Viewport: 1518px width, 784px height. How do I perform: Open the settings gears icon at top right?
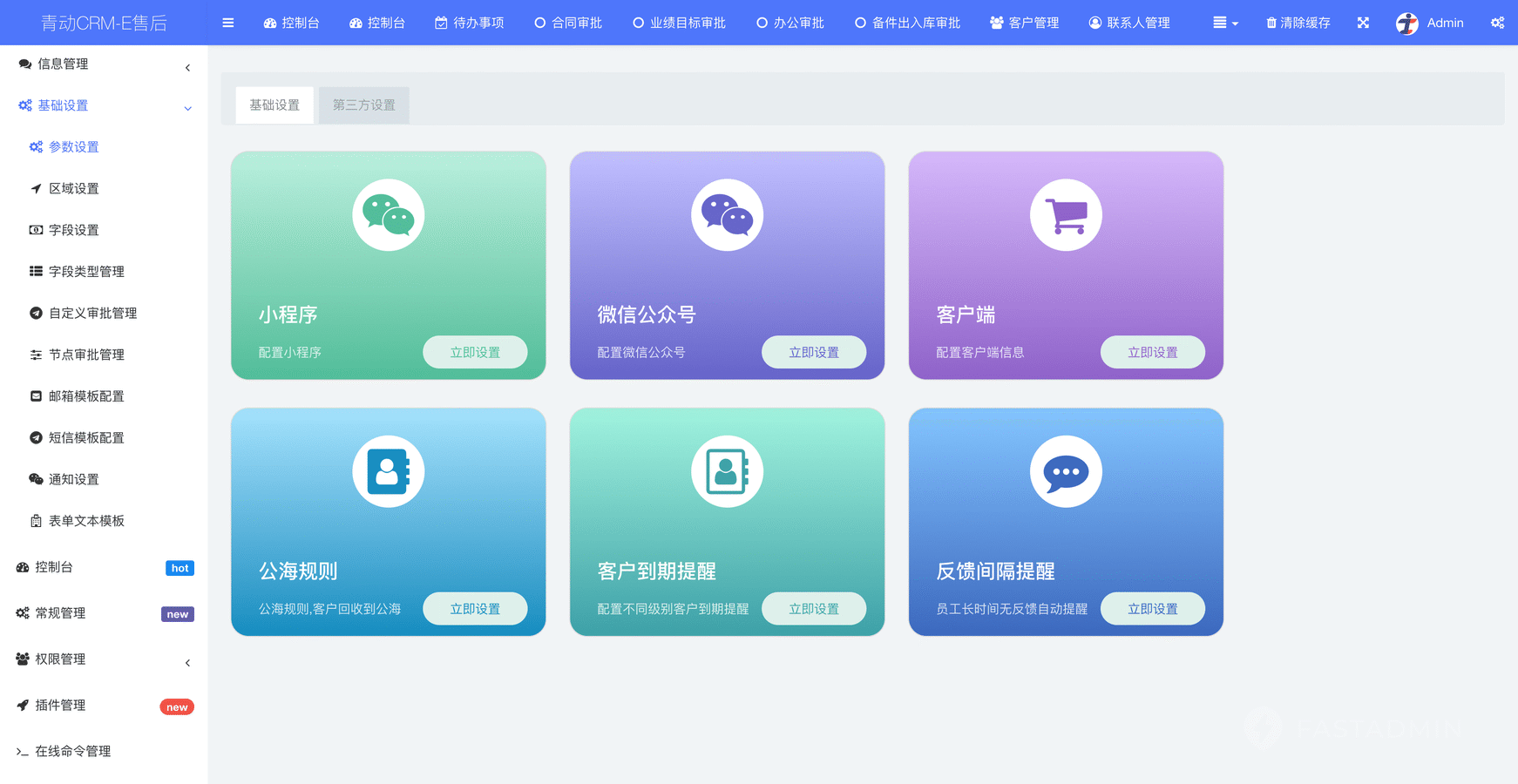coord(1497,23)
